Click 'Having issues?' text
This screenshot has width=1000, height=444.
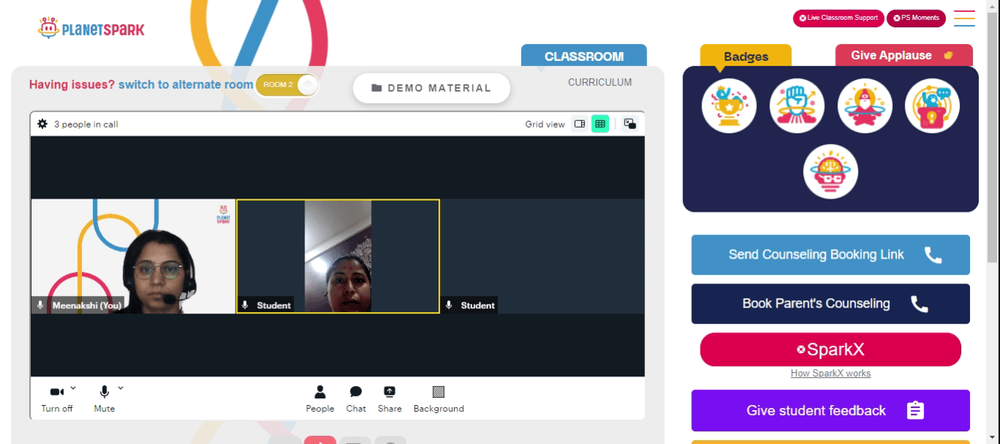[x=72, y=85]
